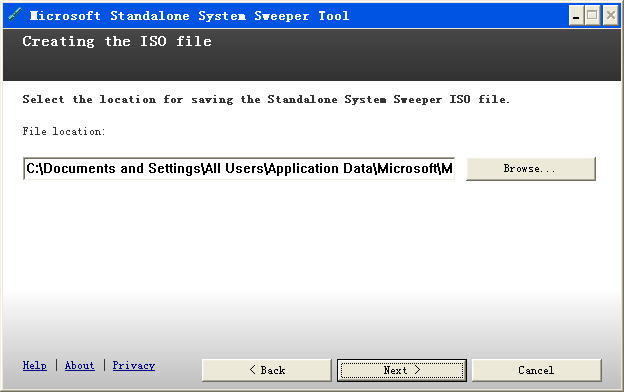Go to the Next step of wizard

pyautogui.click(x=402, y=370)
